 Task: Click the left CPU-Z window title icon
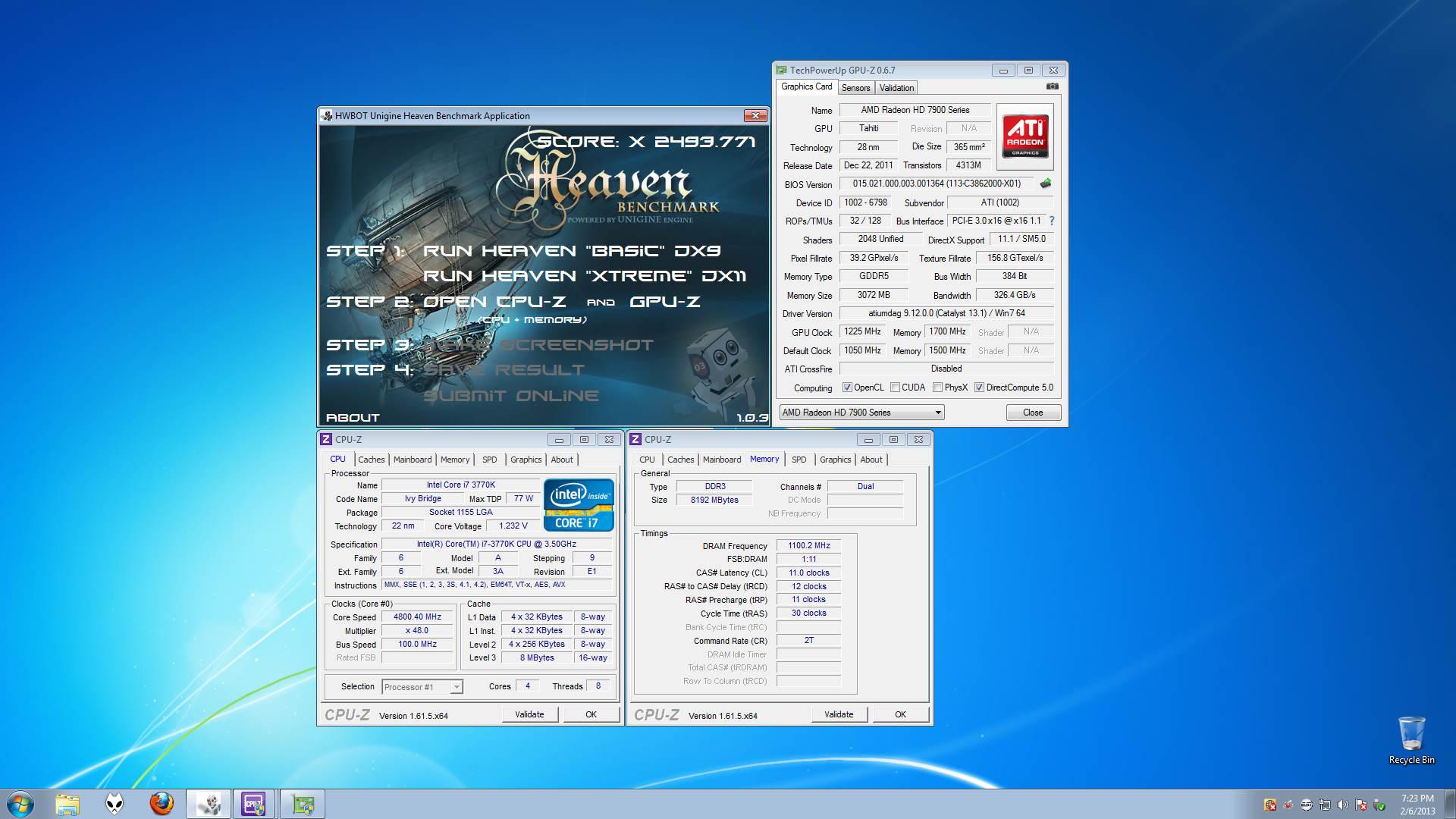coord(326,439)
